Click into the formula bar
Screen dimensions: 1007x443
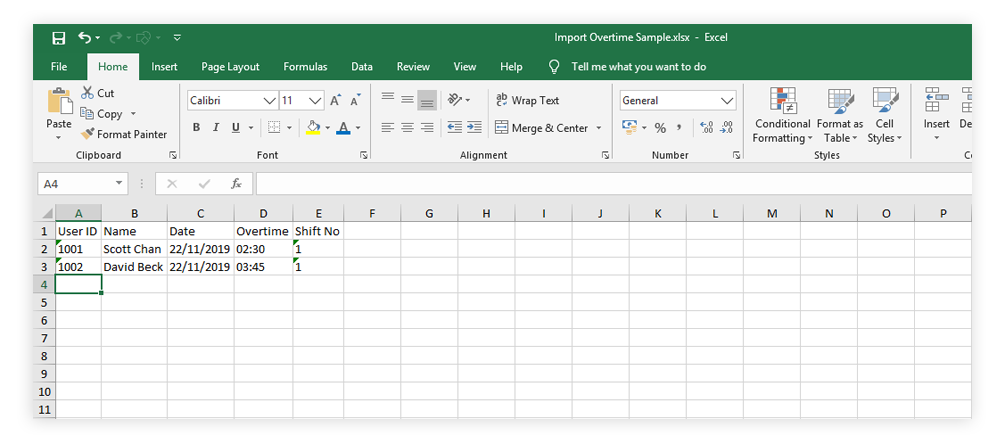[613, 184]
